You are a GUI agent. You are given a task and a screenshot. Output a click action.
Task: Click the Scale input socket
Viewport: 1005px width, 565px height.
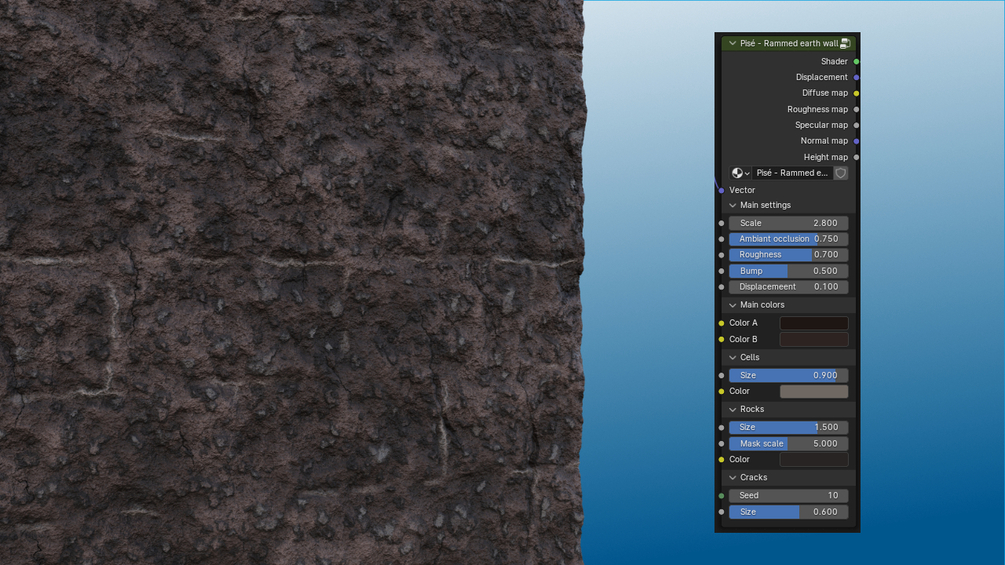pos(721,223)
